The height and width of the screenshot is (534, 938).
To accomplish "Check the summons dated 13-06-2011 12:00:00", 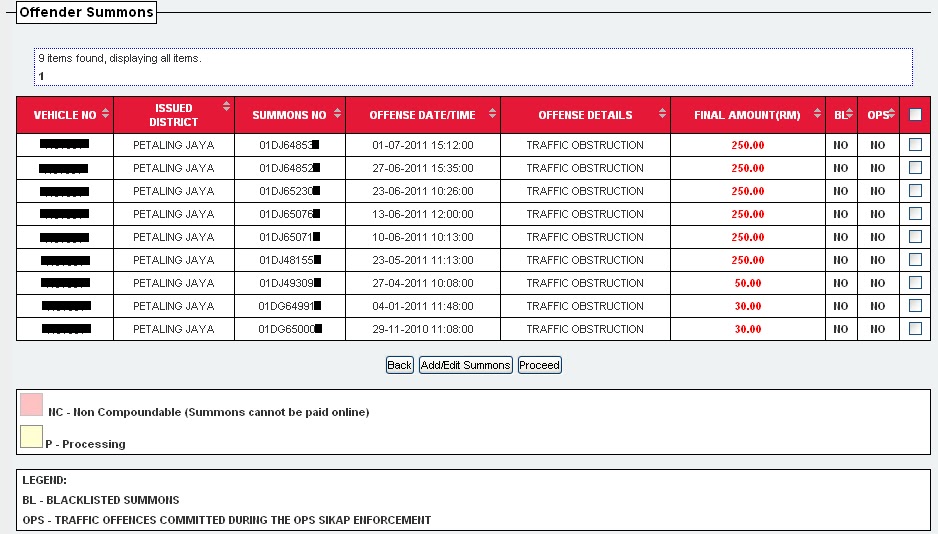I will point(915,213).
